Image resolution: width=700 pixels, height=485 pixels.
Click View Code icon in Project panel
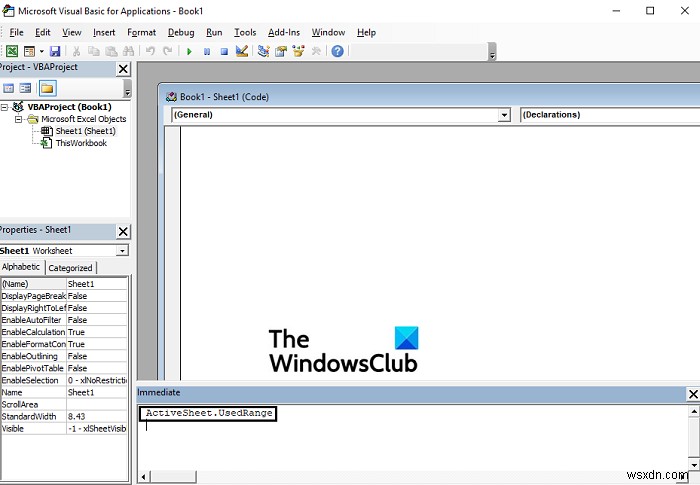[8, 88]
